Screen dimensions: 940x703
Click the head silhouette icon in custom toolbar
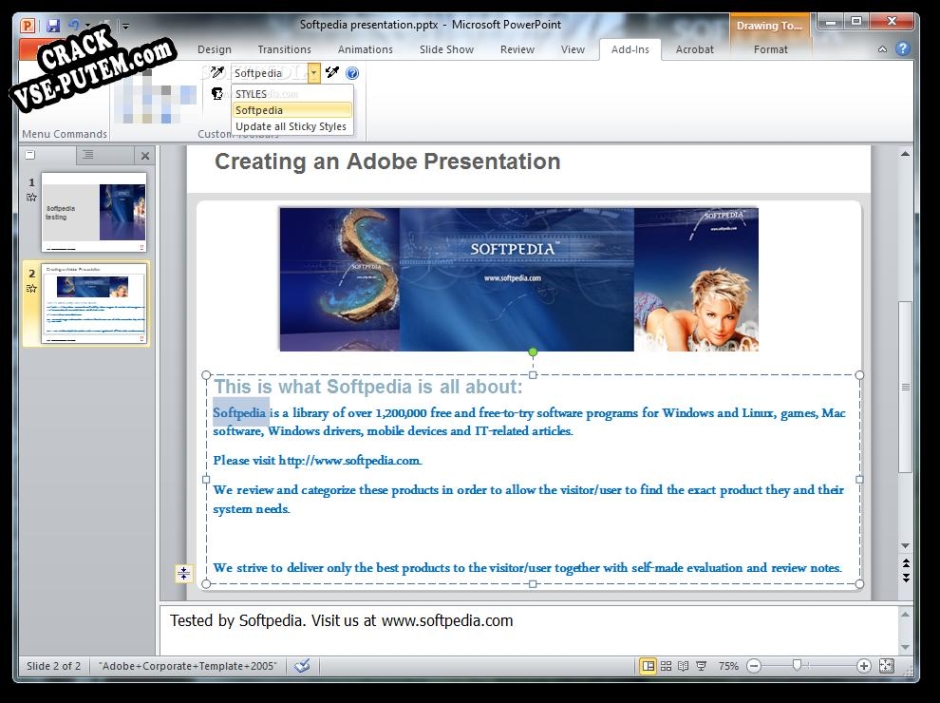coord(217,93)
